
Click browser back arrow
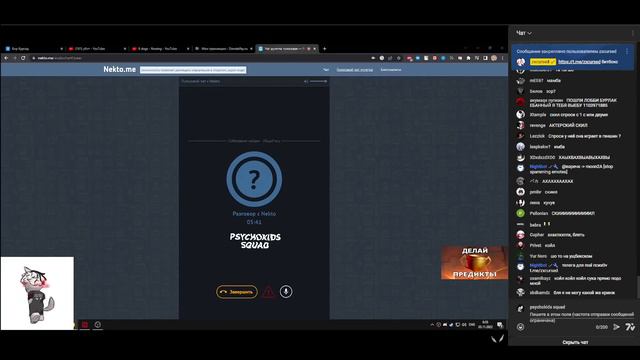point(6,58)
